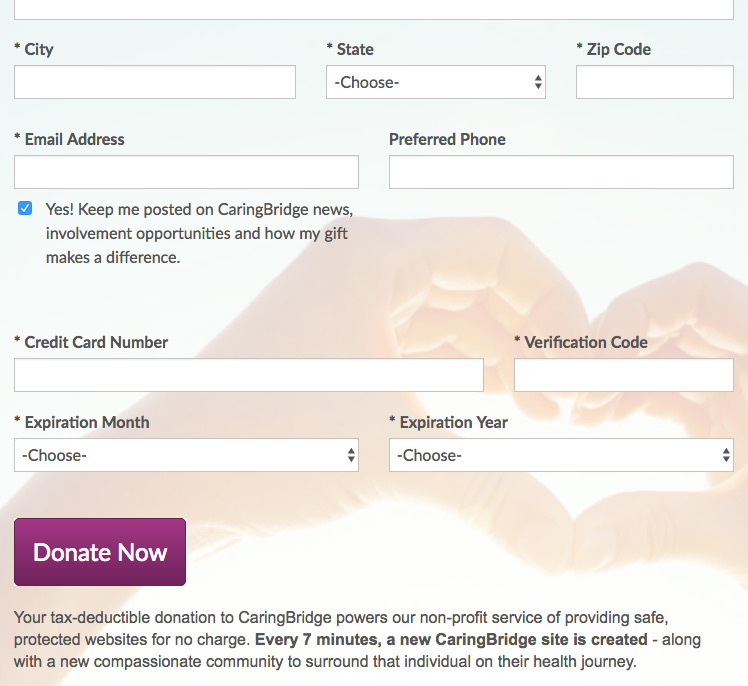Click the partially visible field above City

[x=374, y=9]
